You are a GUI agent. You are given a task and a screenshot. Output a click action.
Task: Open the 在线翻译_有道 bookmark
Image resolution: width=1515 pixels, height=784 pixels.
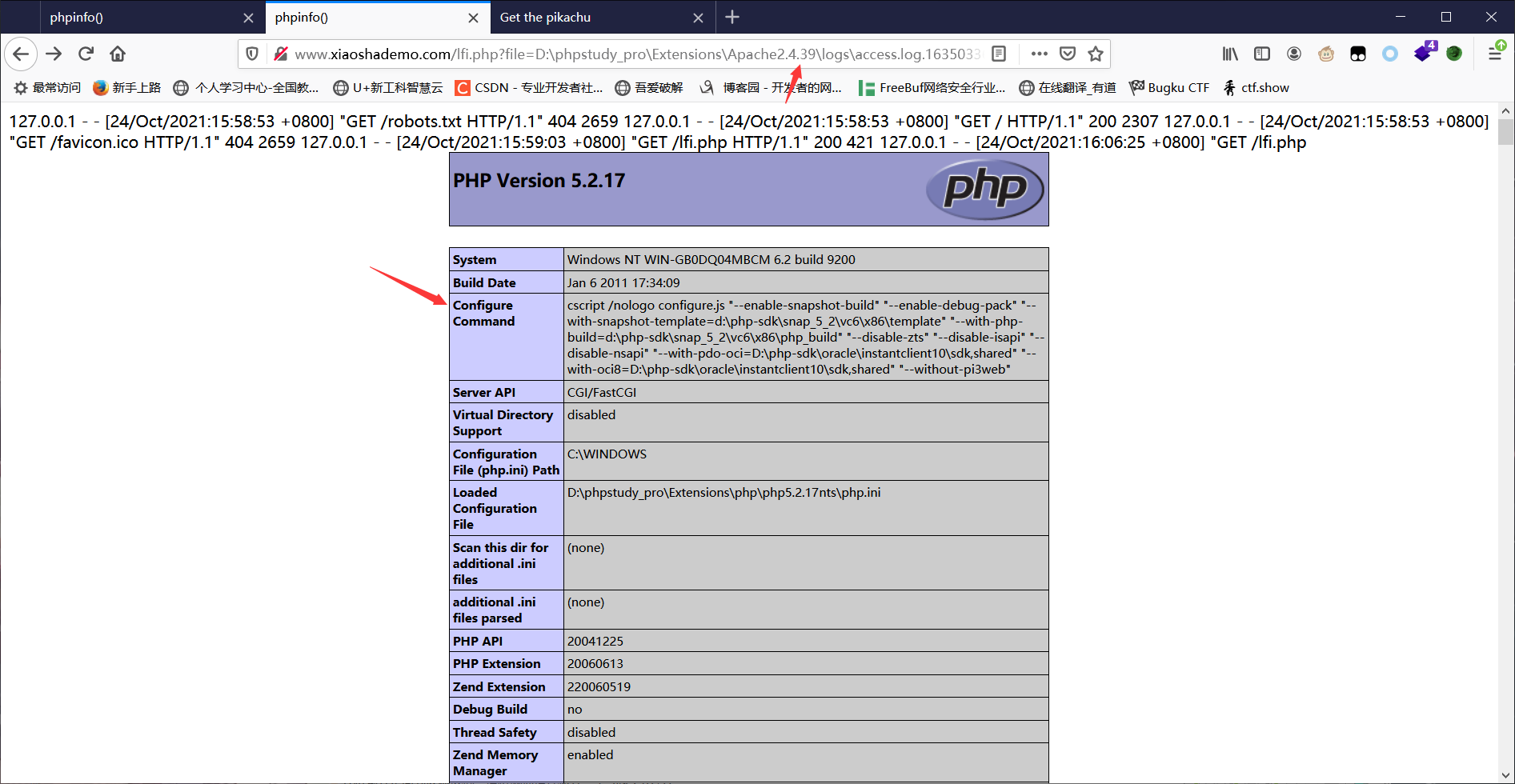point(1067,87)
